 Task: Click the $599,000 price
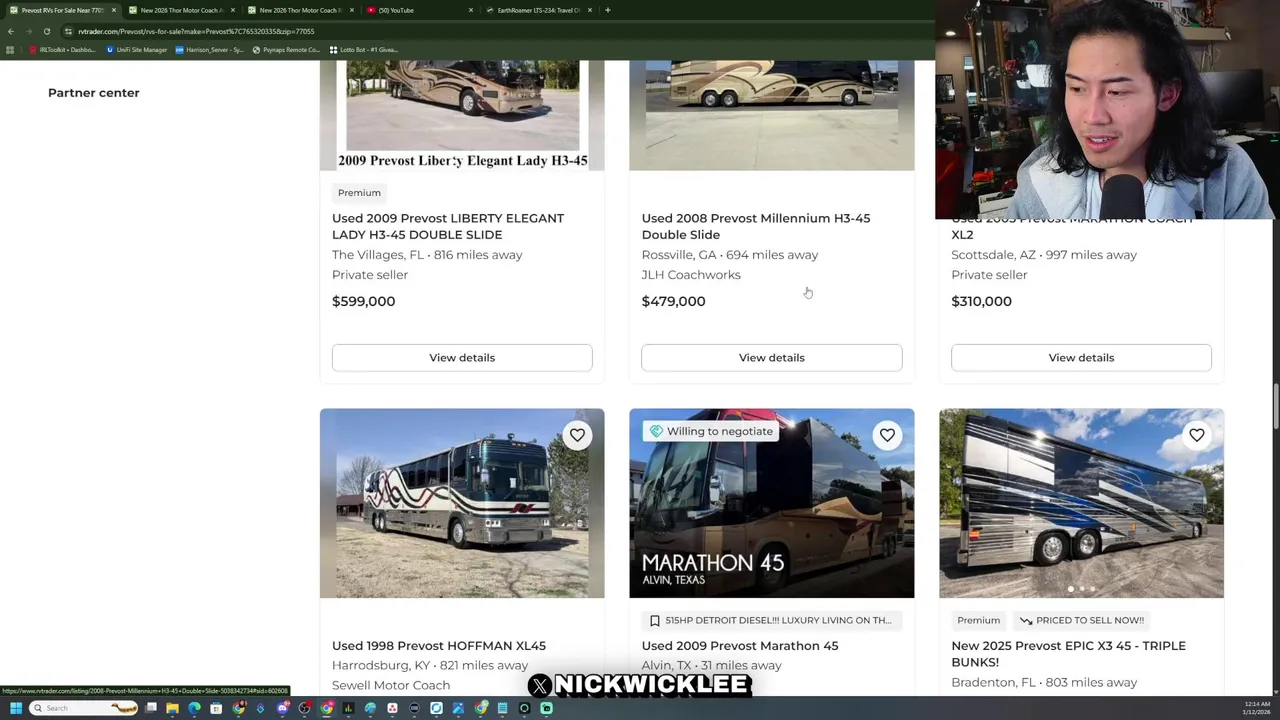[363, 301]
